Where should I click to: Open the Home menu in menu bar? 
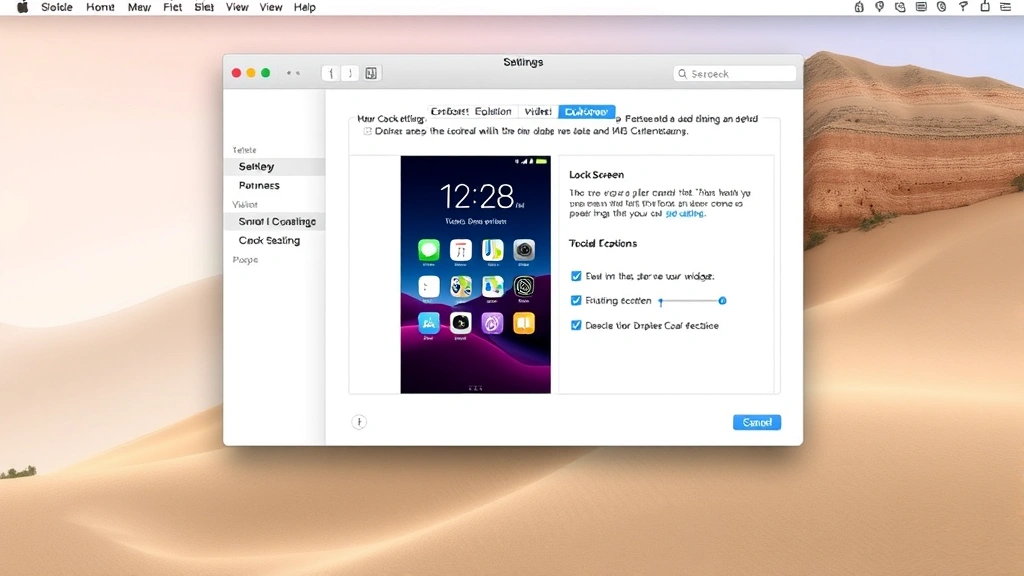pos(100,7)
